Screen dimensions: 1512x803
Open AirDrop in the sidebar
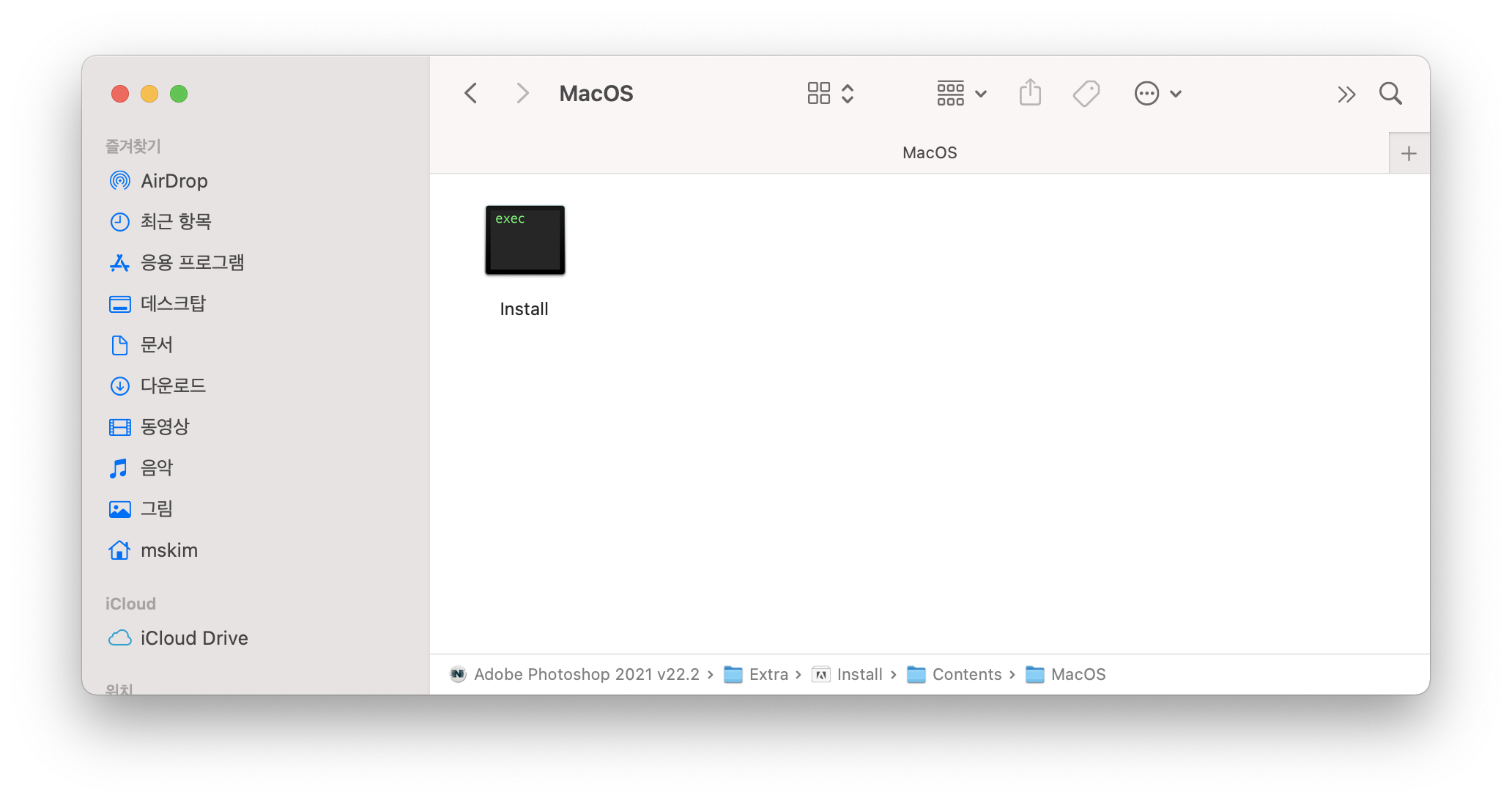pos(174,181)
